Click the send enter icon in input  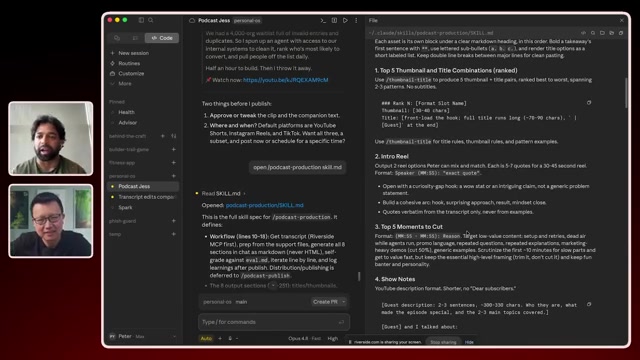point(341,322)
